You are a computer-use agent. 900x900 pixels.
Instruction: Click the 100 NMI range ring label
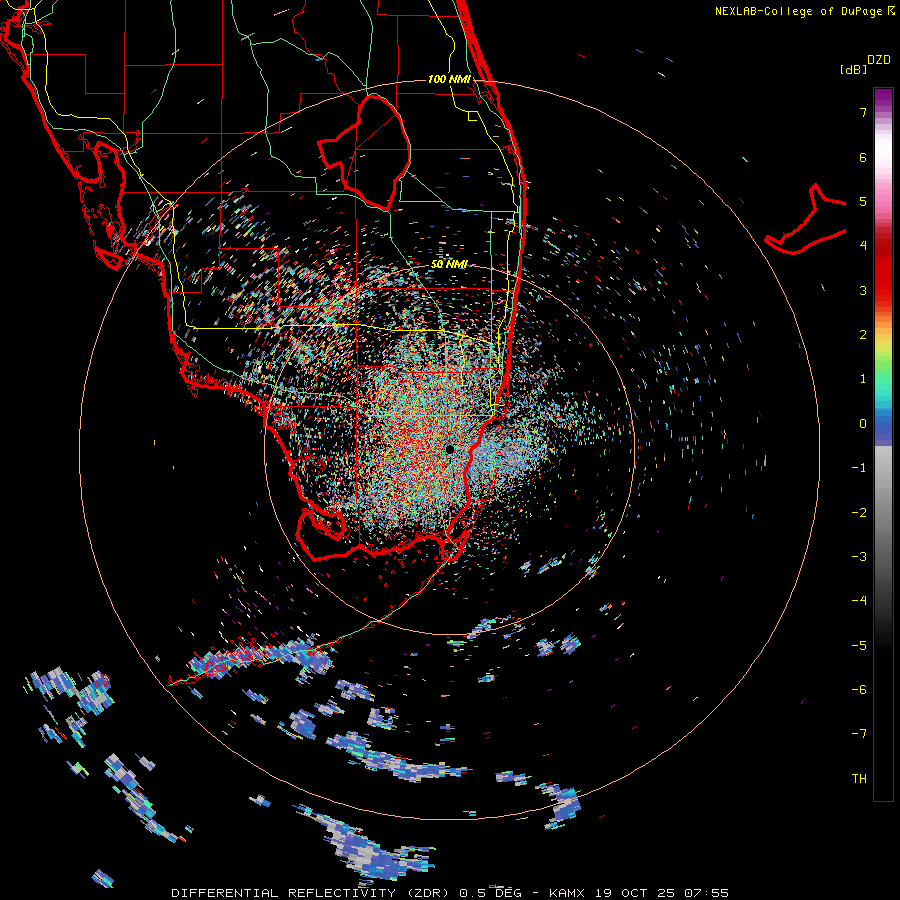[449, 79]
